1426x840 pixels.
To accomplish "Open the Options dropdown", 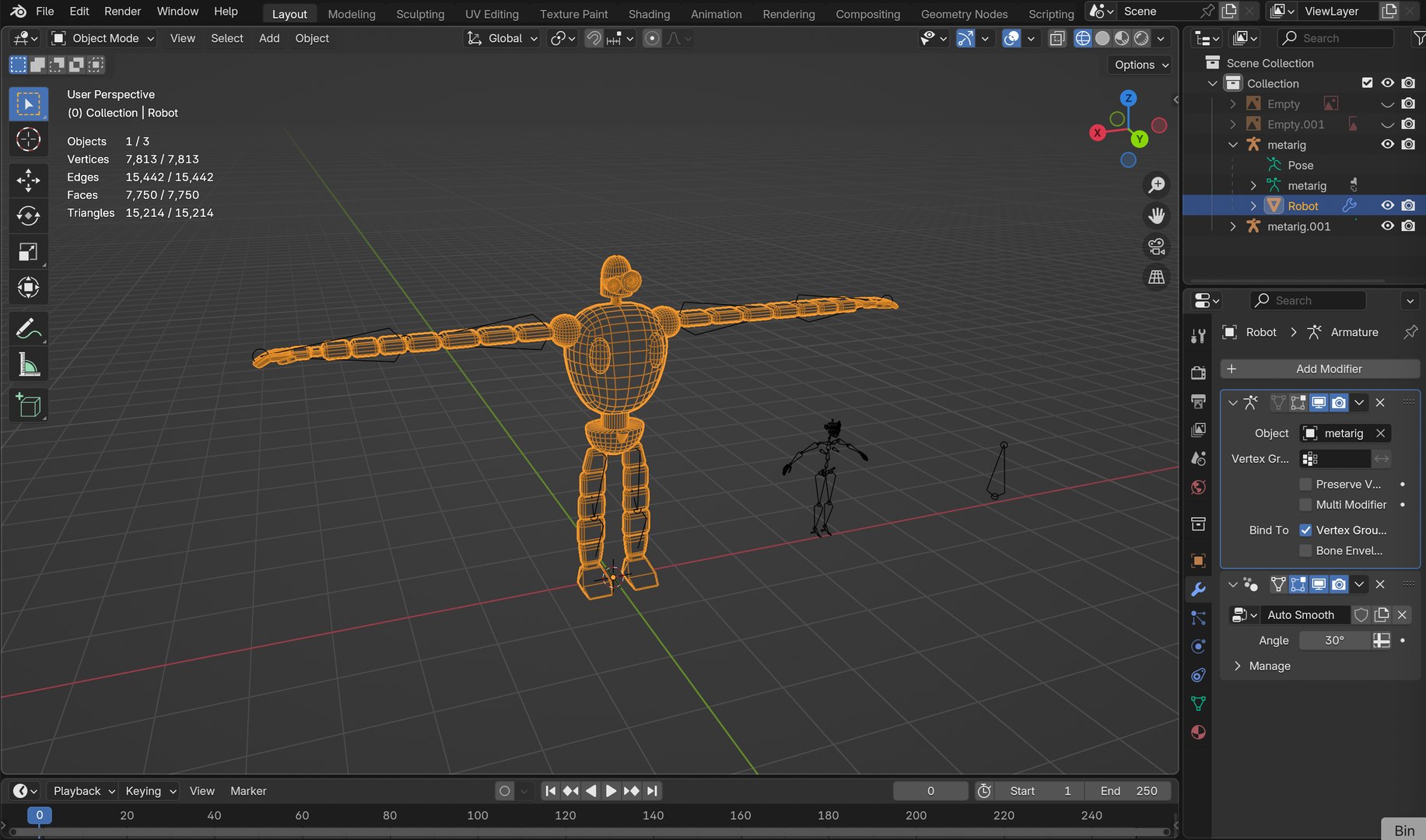I will (x=1140, y=65).
